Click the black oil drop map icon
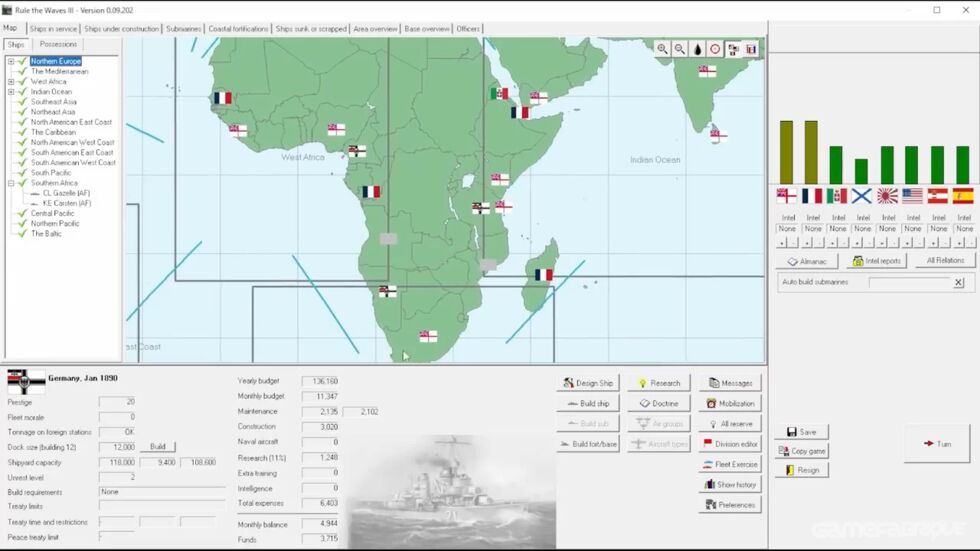 698,49
